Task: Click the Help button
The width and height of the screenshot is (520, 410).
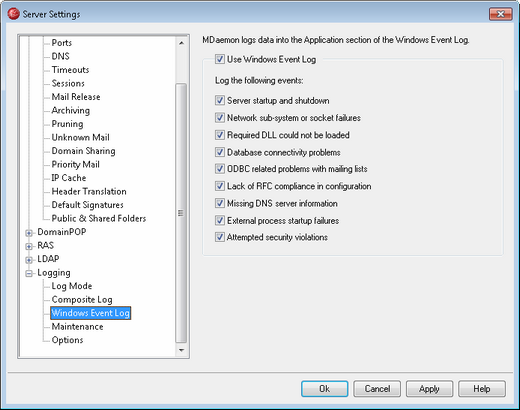Action: point(482,389)
